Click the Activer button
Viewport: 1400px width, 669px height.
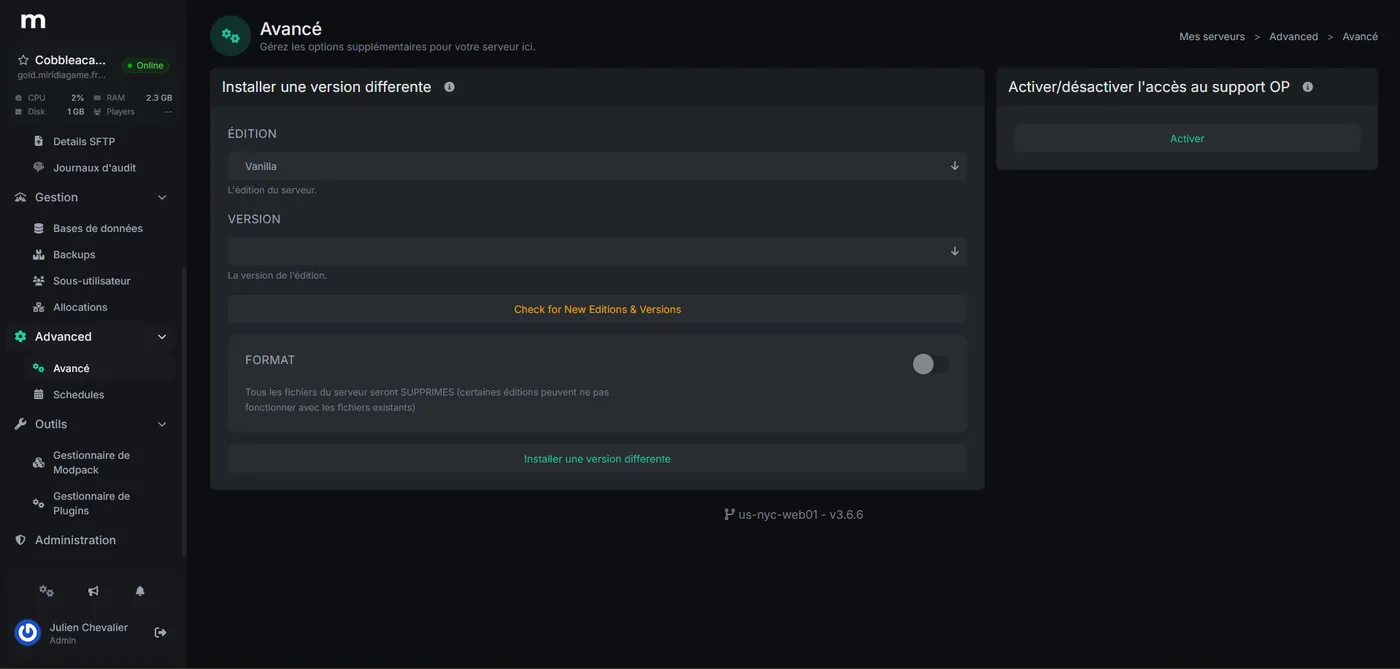pyautogui.click(x=1187, y=139)
